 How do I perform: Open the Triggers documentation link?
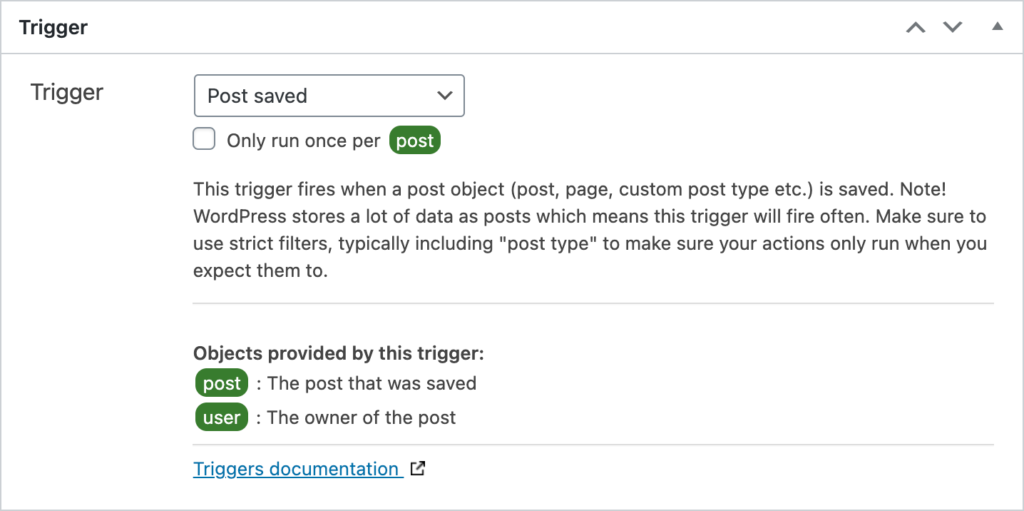298,469
